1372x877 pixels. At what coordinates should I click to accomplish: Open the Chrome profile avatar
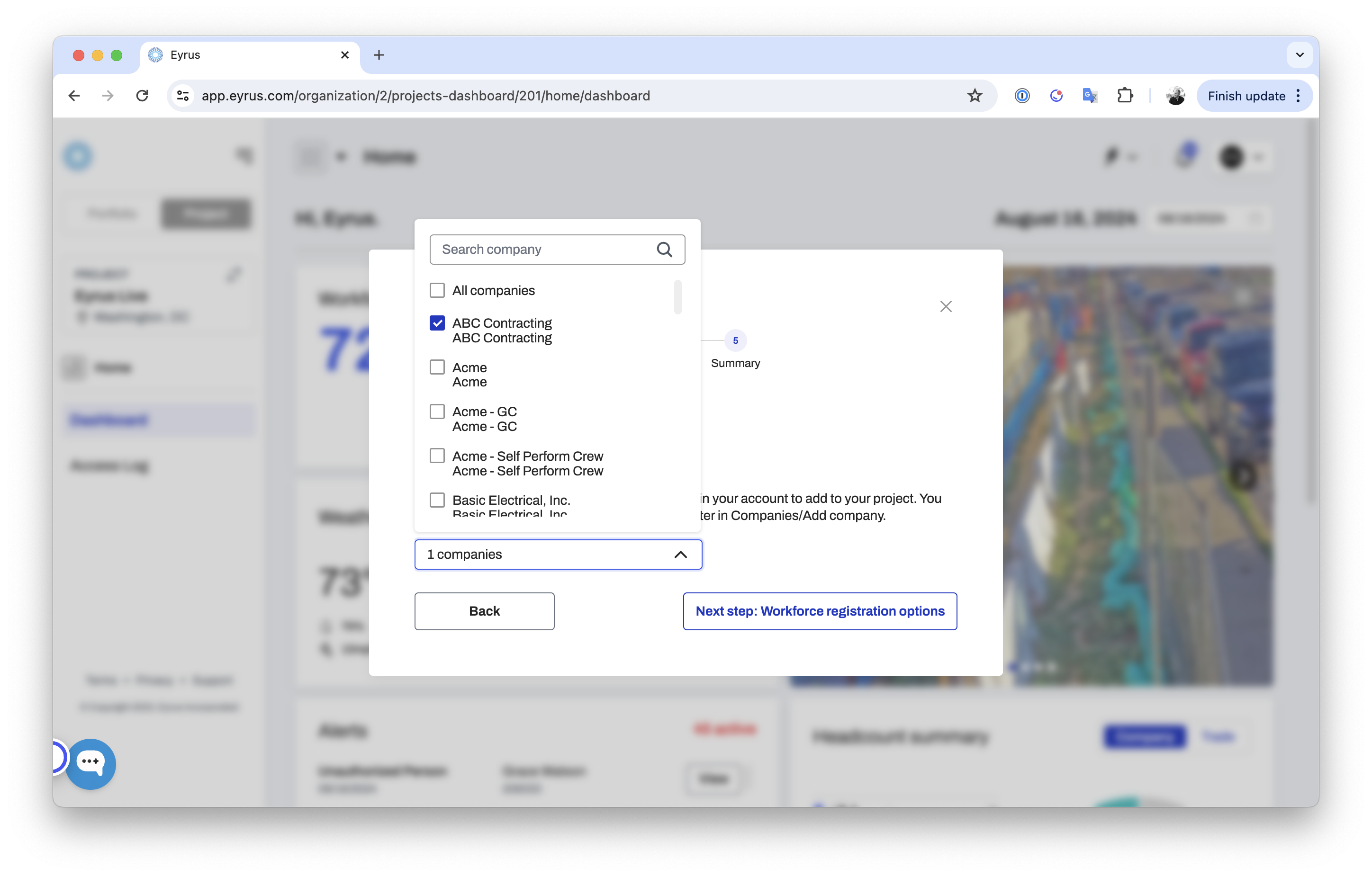(x=1175, y=96)
